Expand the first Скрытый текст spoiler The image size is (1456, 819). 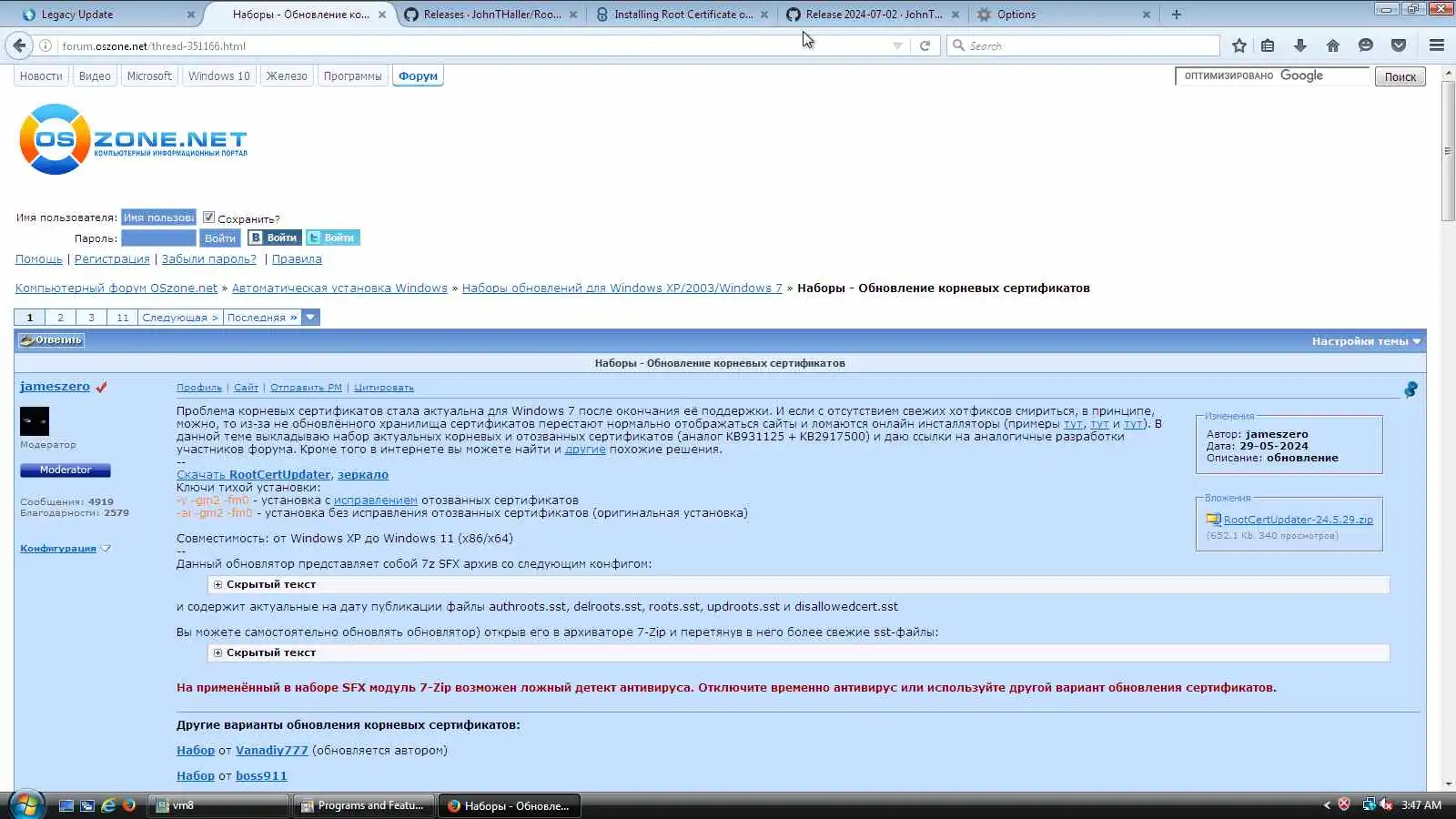pyautogui.click(x=217, y=584)
